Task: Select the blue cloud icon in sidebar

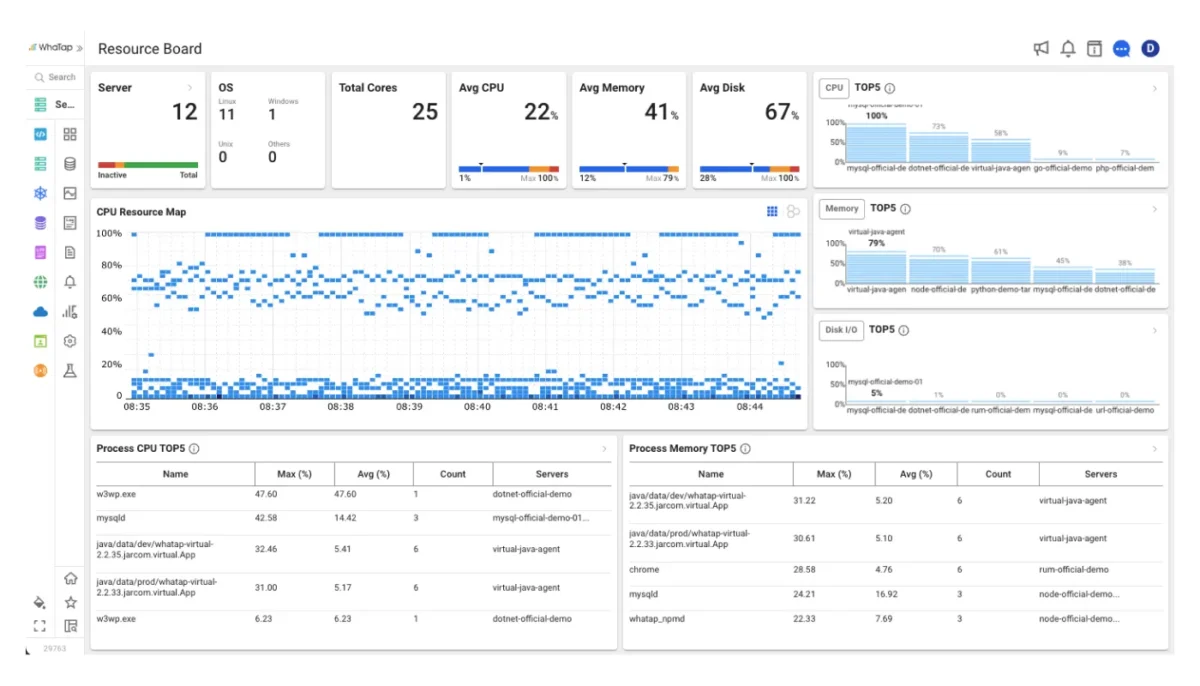Action: click(x=40, y=312)
